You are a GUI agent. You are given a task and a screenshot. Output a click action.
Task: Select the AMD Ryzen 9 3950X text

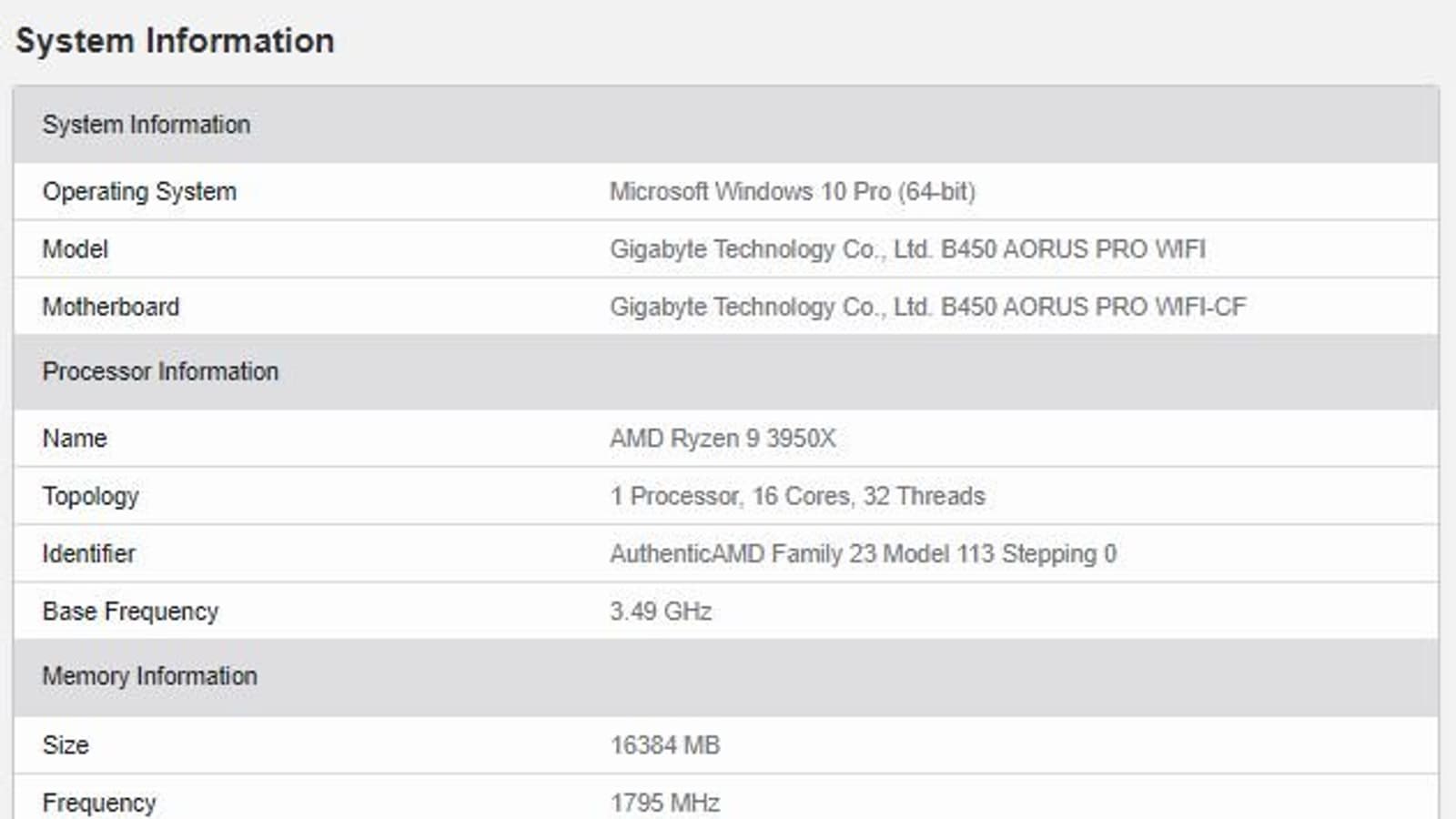pyautogui.click(x=723, y=439)
